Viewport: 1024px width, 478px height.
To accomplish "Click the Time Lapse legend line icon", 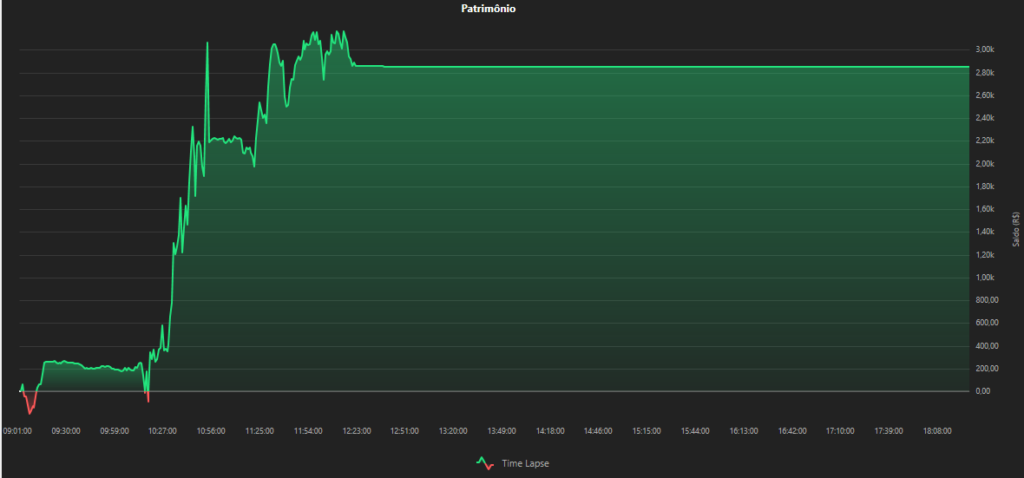I will point(485,463).
